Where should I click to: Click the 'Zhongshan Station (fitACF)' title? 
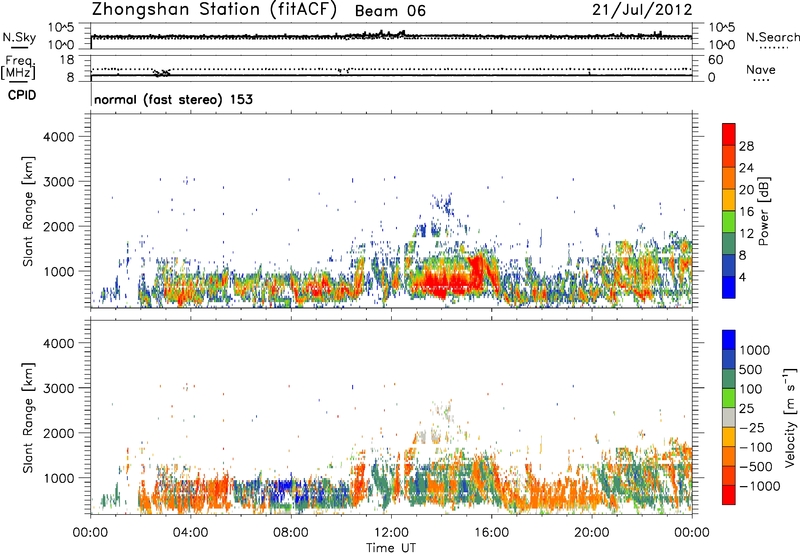click(214, 10)
